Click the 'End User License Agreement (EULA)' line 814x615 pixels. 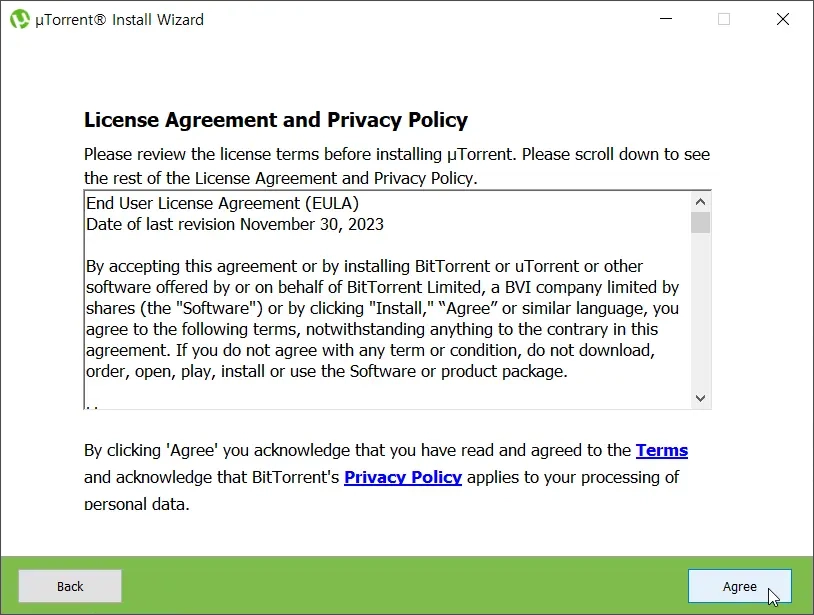223,203
